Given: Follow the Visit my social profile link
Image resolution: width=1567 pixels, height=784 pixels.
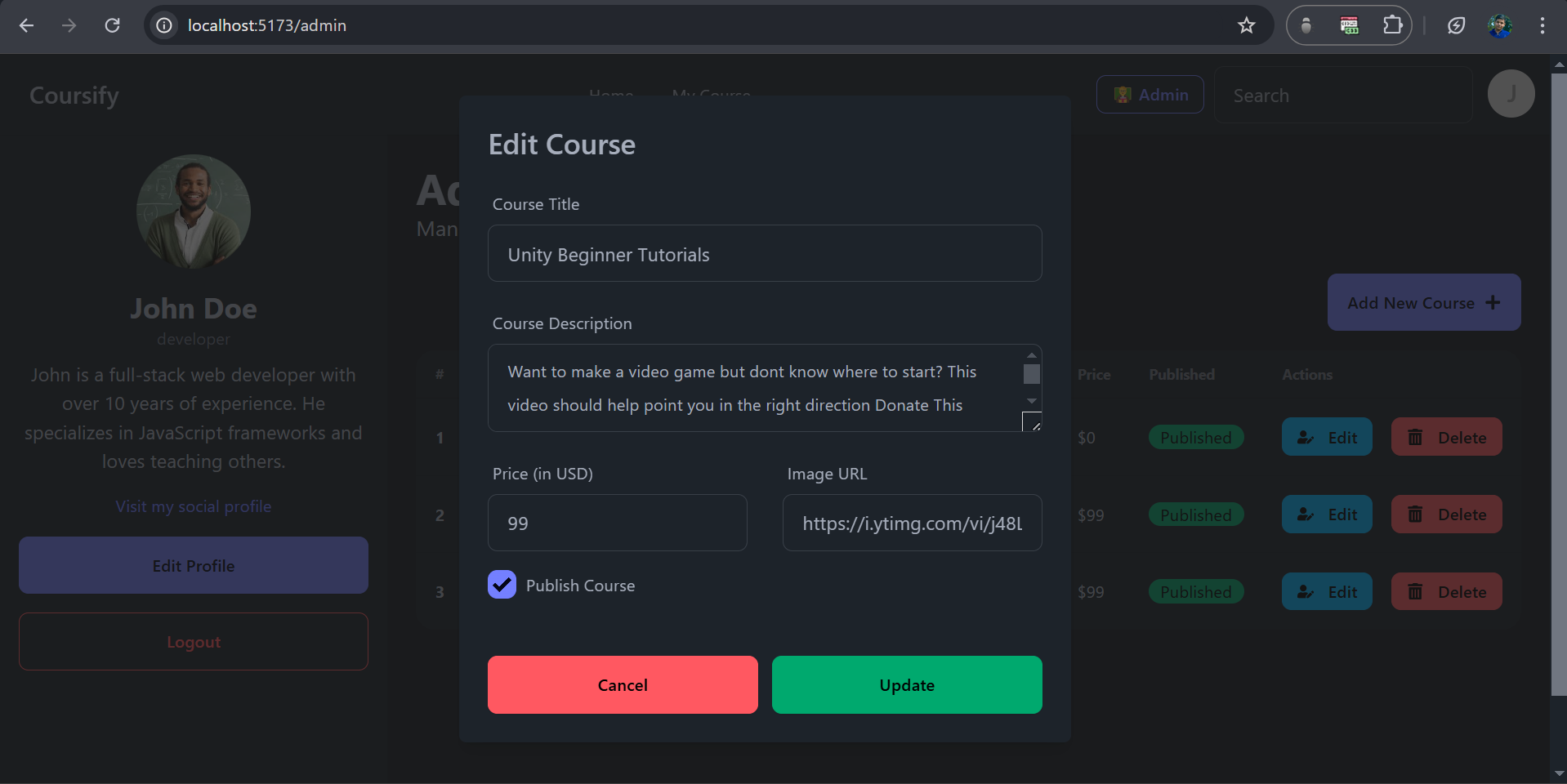Looking at the screenshot, I should pyautogui.click(x=194, y=506).
